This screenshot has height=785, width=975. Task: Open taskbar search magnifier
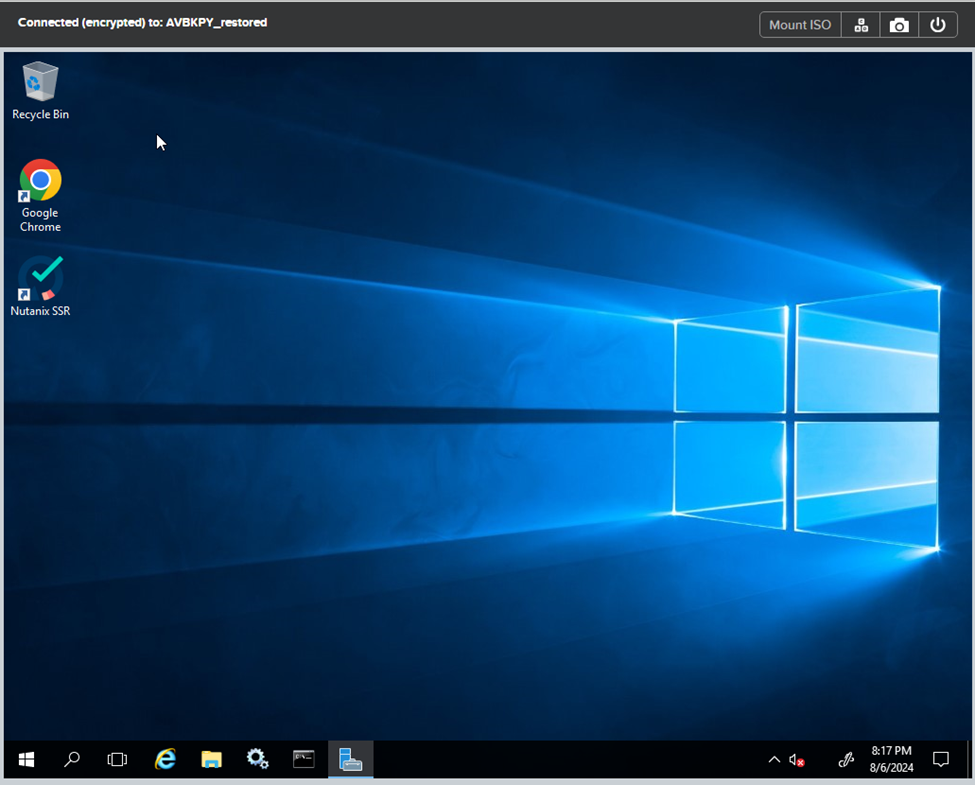72,759
